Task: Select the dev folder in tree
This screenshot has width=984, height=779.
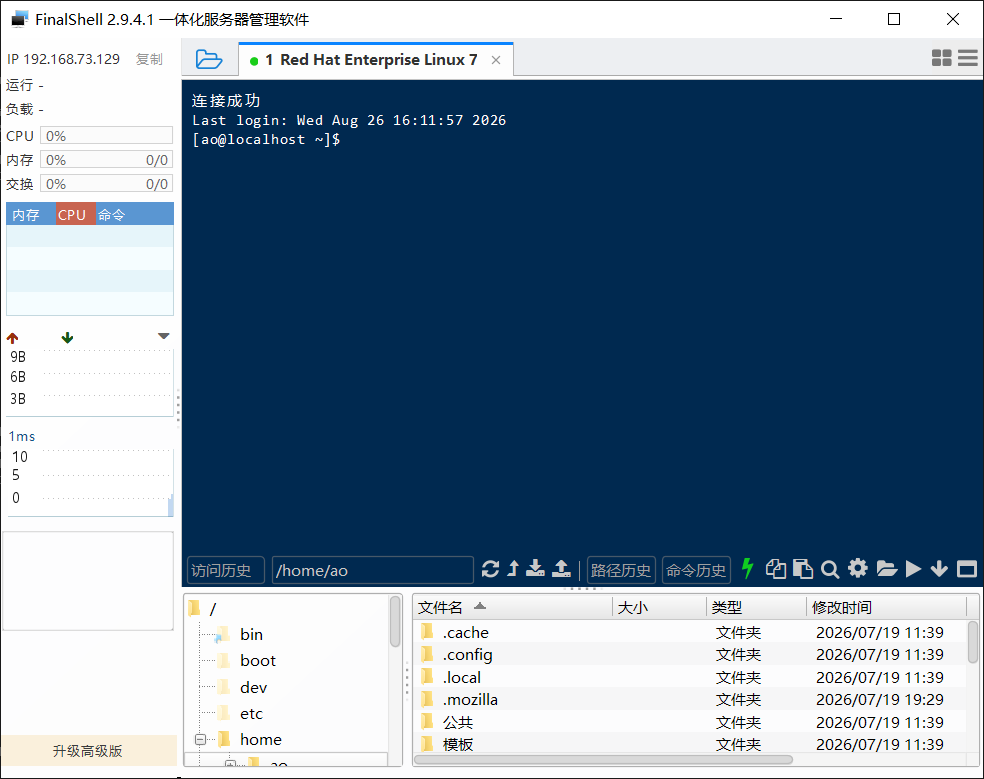Action: 242,687
